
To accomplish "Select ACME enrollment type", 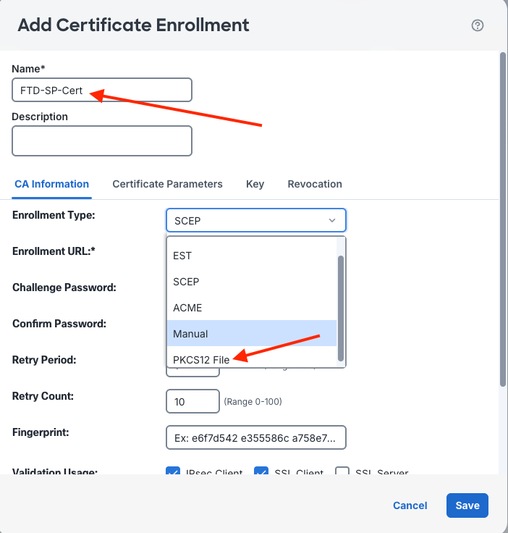I will [x=252, y=308].
